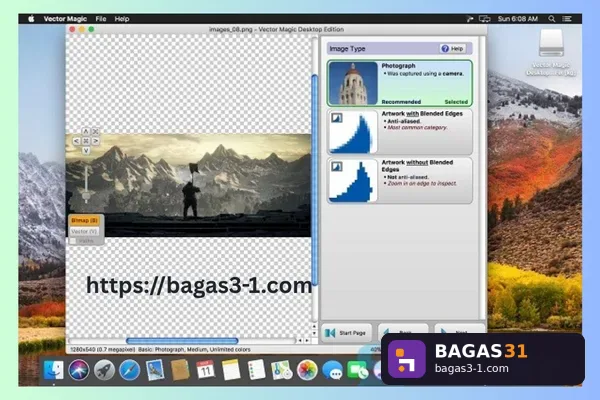Pan the preview left with the arrow
600x400 pixels.
click(x=76, y=141)
